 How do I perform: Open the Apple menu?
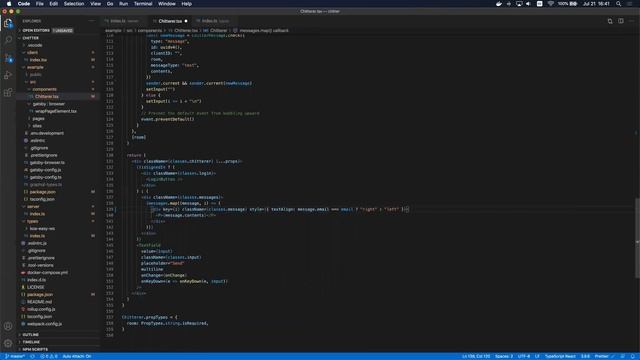[x=9, y=4]
